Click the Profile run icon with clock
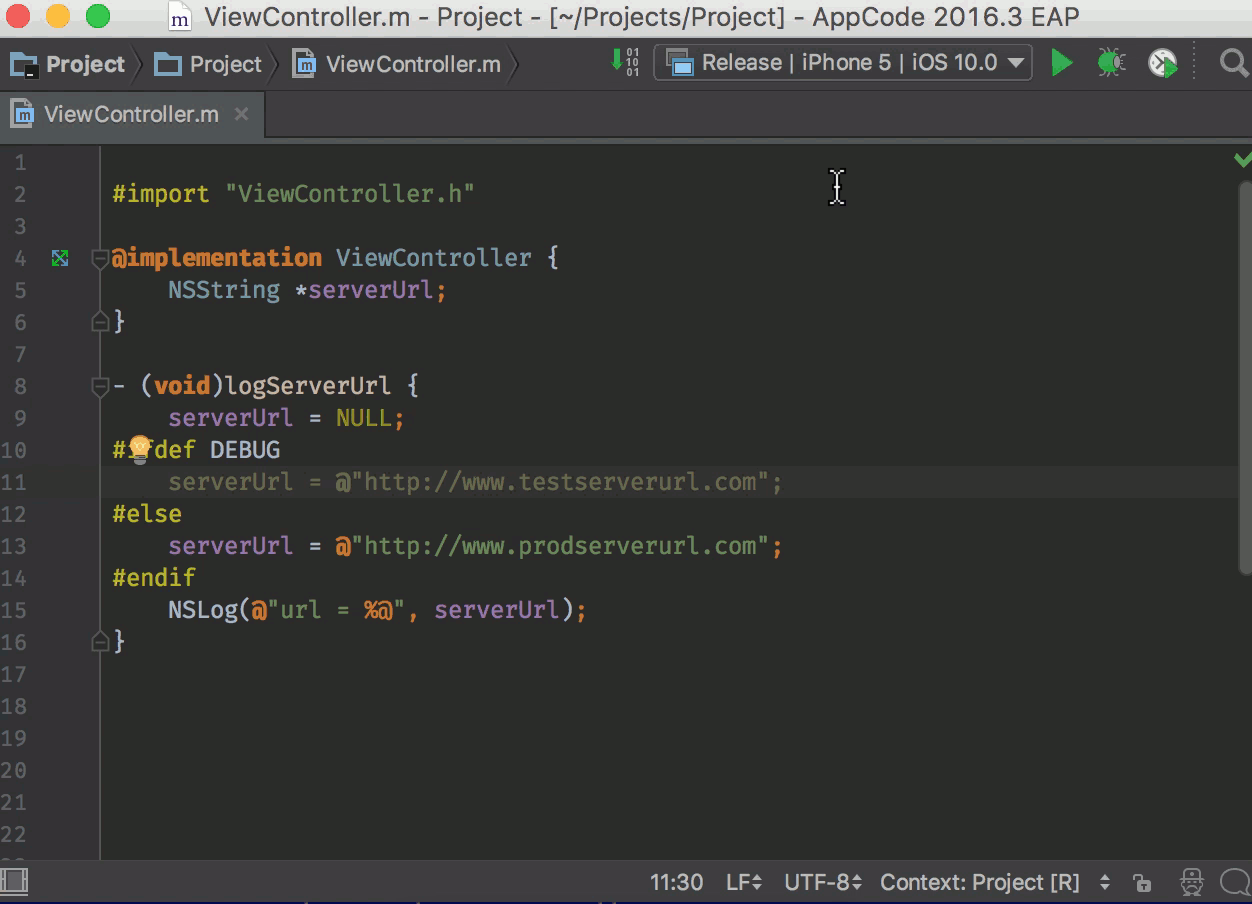The width and height of the screenshot is (1252, 904). 1162,64
